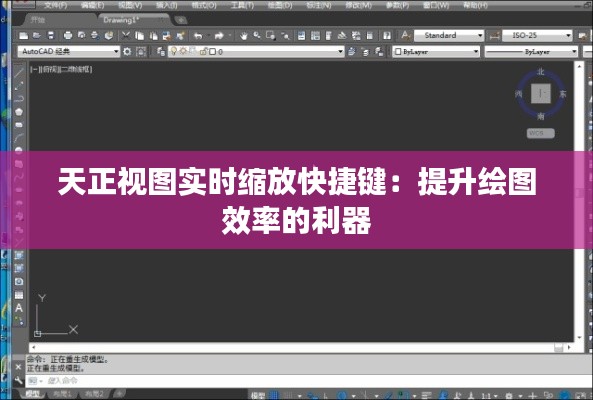
Task: Open the 视图(V) menu
Action: pos(130,5)
